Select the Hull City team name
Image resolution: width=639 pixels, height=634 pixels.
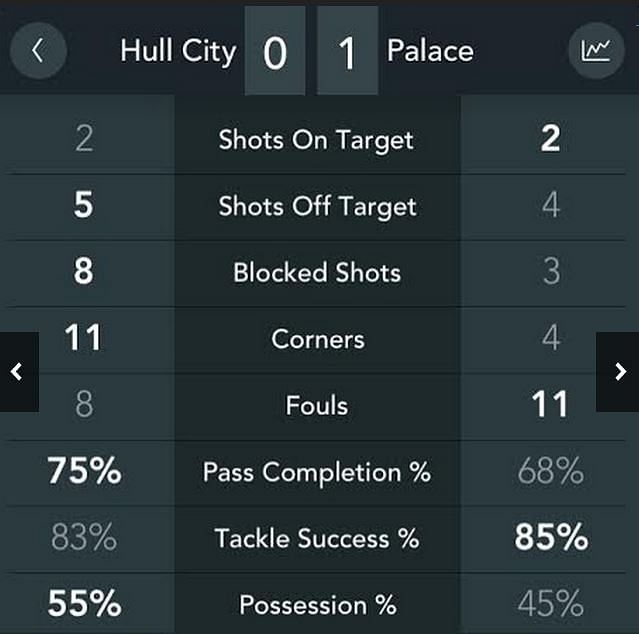tap(178, 51)
